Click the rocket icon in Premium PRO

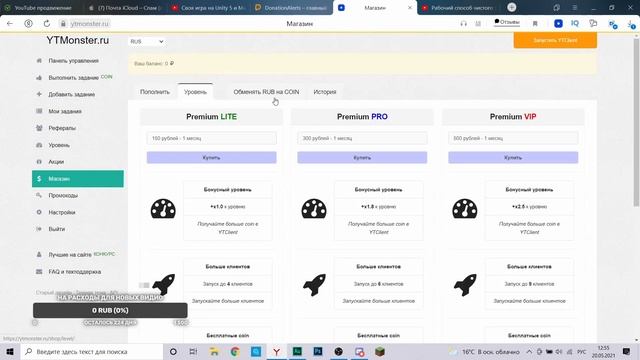[x=314, y=284]
